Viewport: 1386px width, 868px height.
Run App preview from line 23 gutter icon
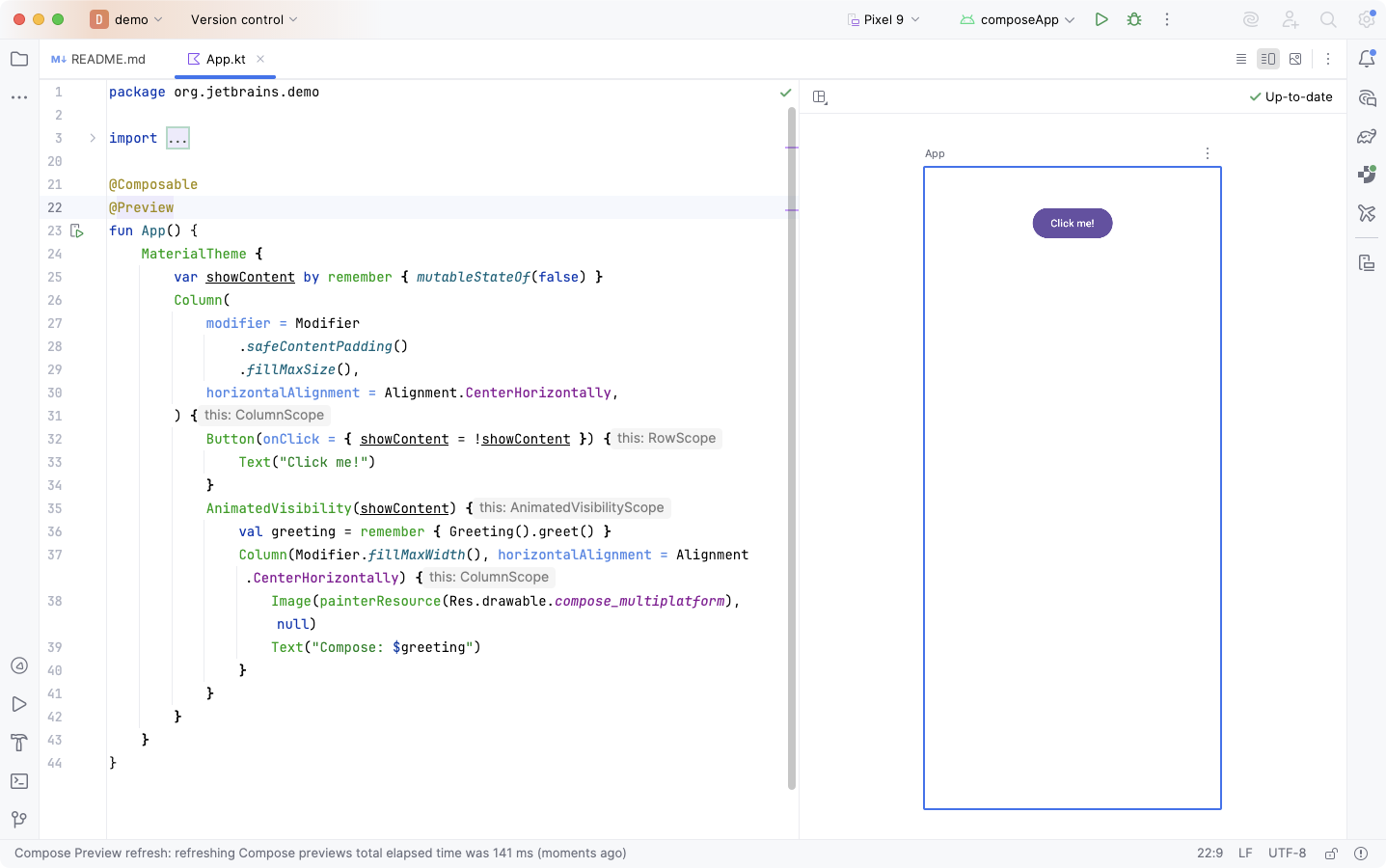pos(78,231)
